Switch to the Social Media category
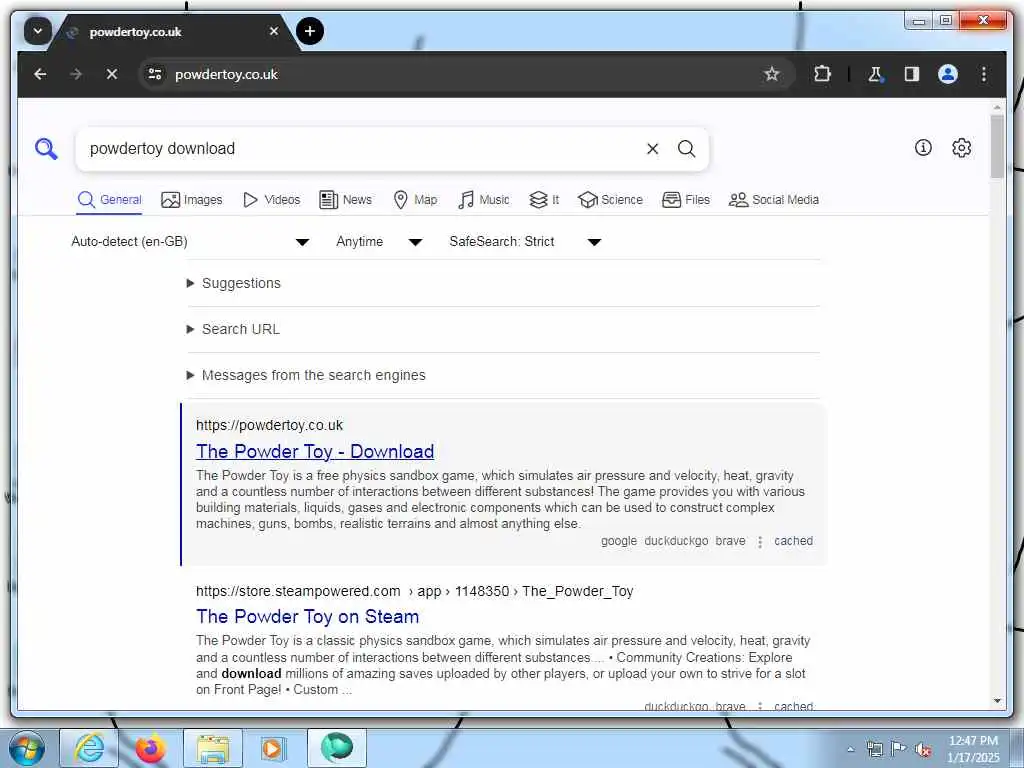1024x768 pixels. click(x=774, y=200)
